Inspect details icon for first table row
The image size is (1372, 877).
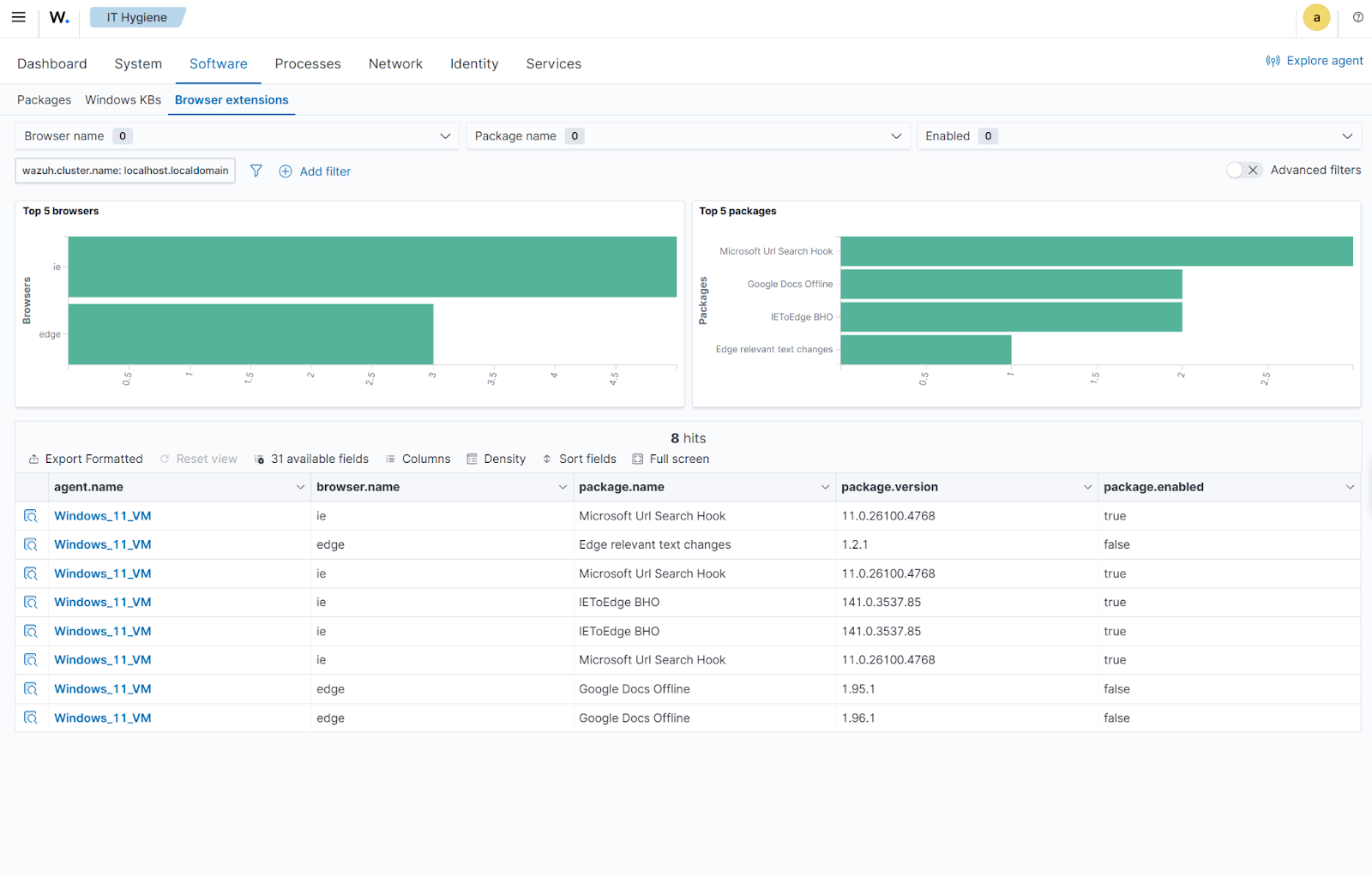[31, 516]
